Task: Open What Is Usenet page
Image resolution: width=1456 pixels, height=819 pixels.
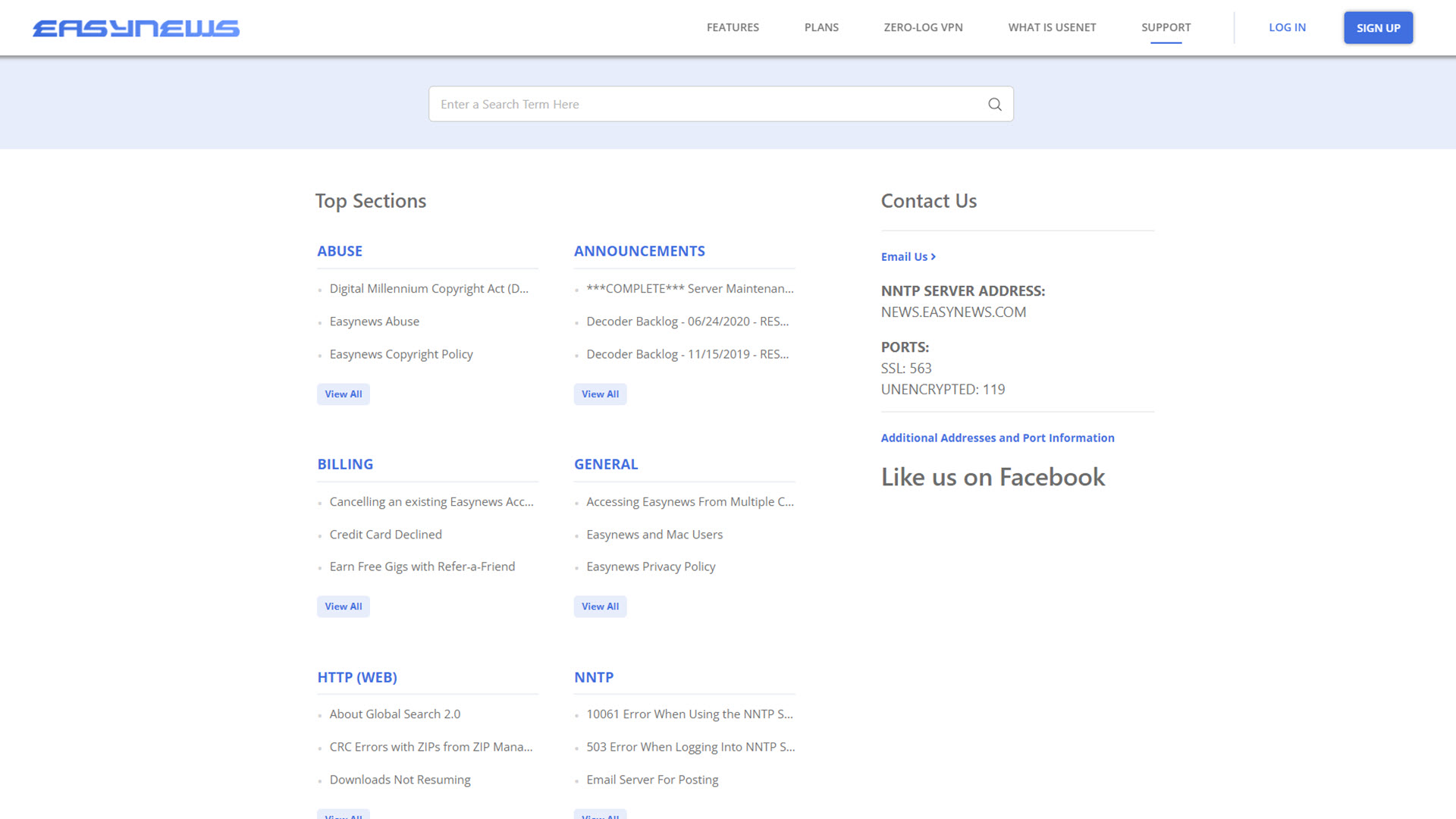Action: click(x=1052, y=27)
